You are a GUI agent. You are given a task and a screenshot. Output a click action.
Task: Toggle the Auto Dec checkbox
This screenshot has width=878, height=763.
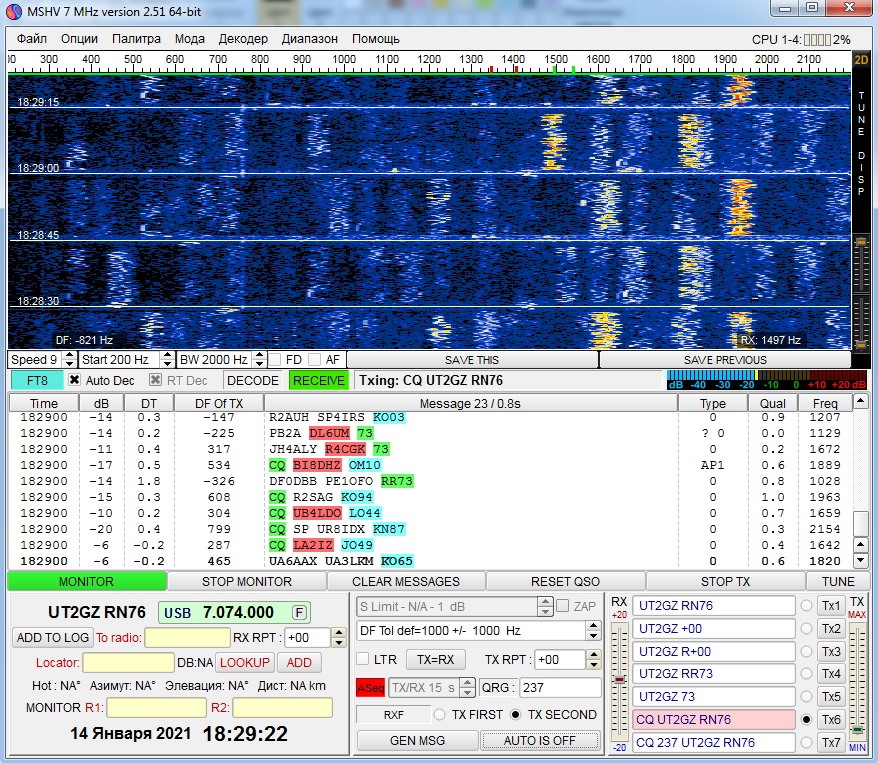point(74,380)
